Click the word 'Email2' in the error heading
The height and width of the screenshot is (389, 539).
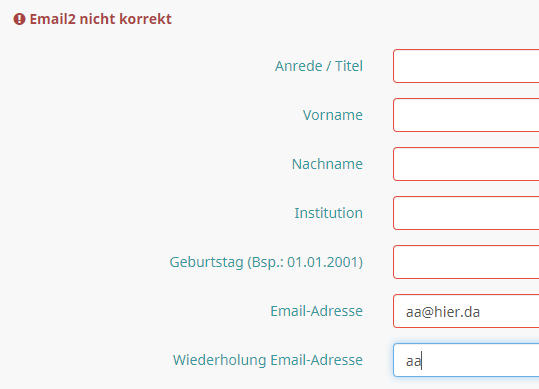[52, 19]
